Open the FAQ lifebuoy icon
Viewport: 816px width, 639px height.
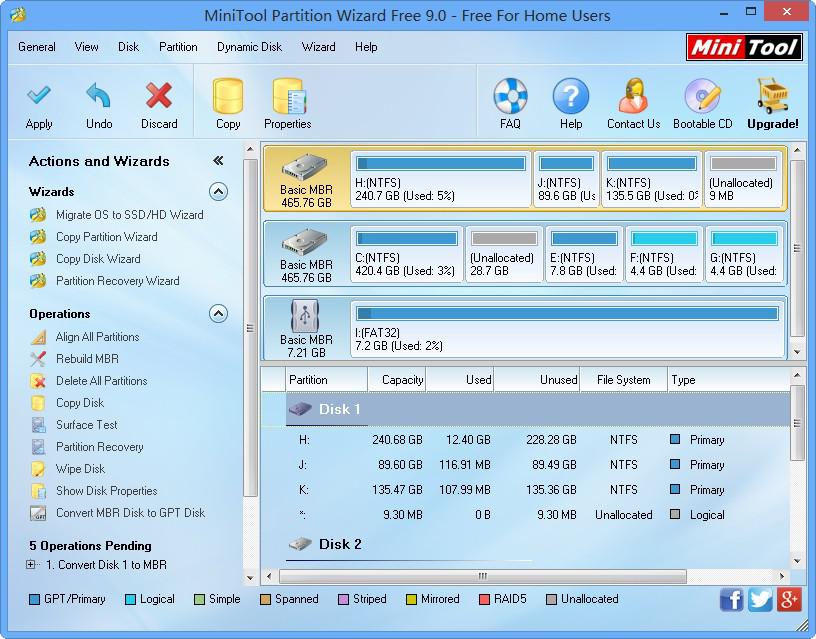510,96
